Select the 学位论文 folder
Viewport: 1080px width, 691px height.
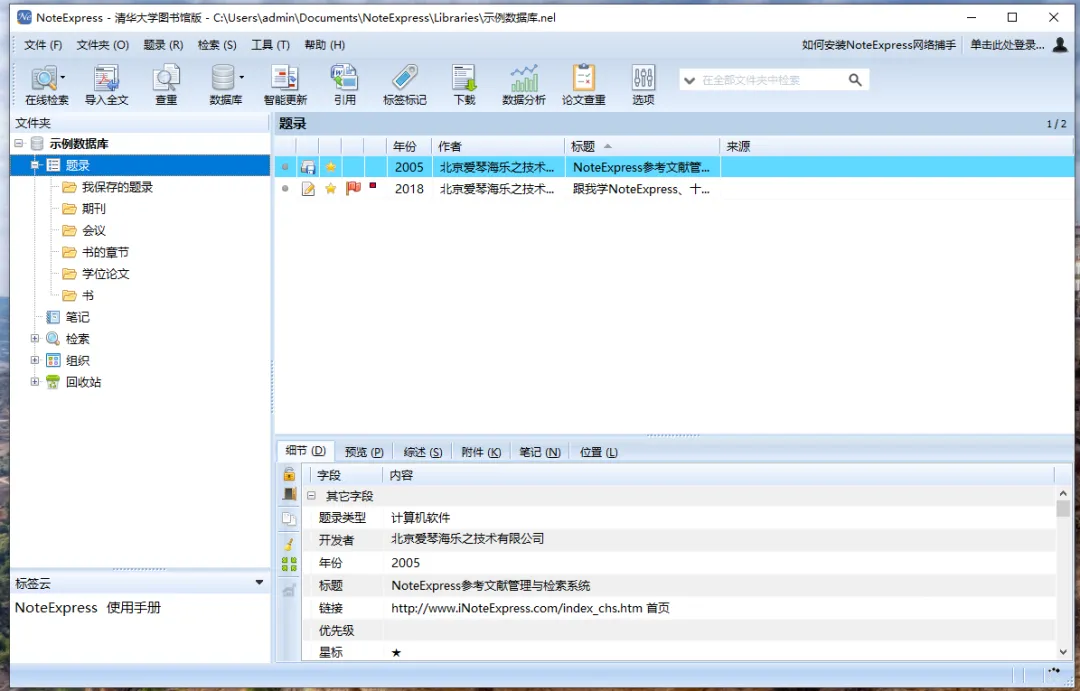[x=105, y=274]
